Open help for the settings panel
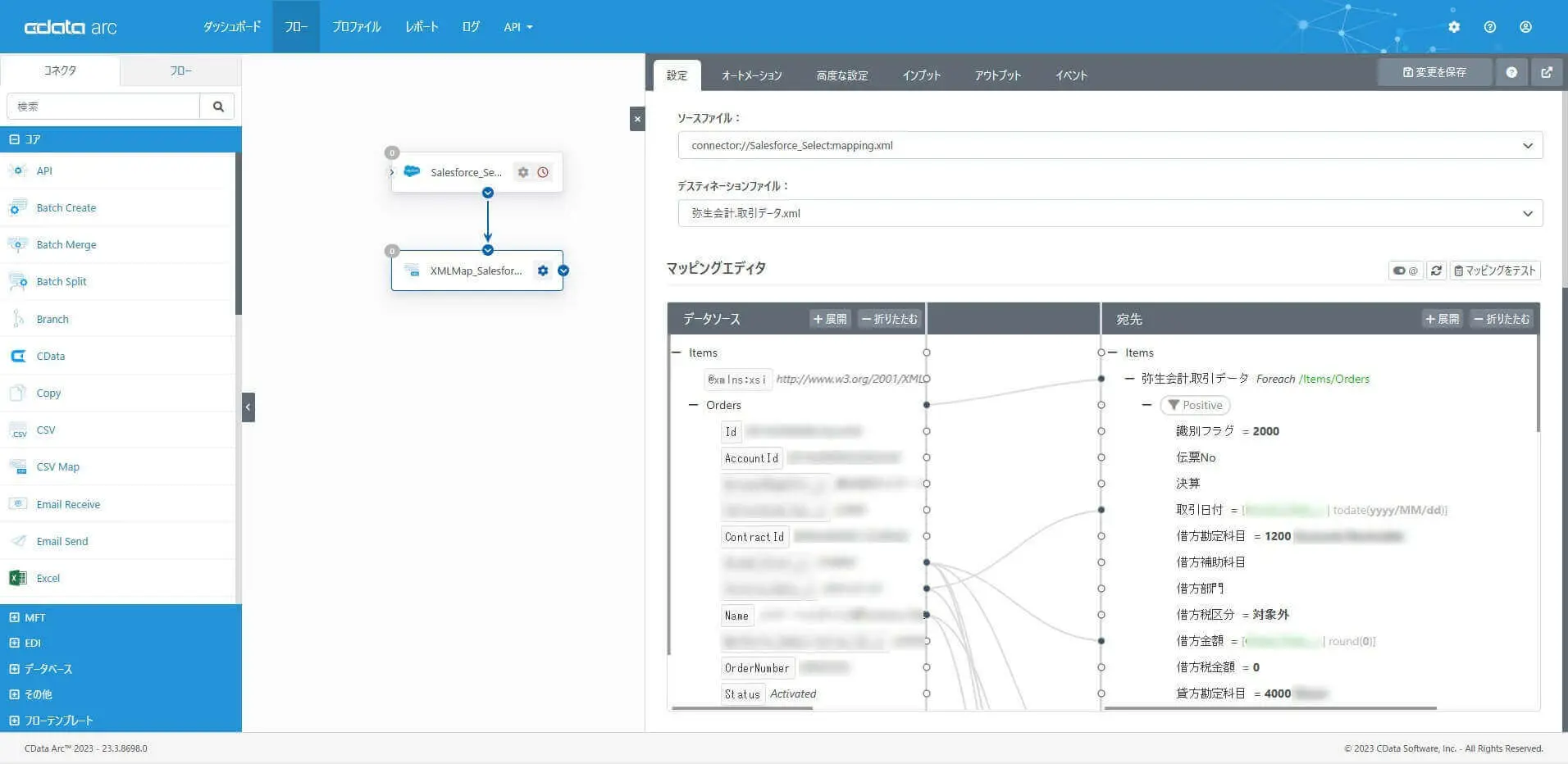1568x764 pixels. click(x=1511, y=72)
